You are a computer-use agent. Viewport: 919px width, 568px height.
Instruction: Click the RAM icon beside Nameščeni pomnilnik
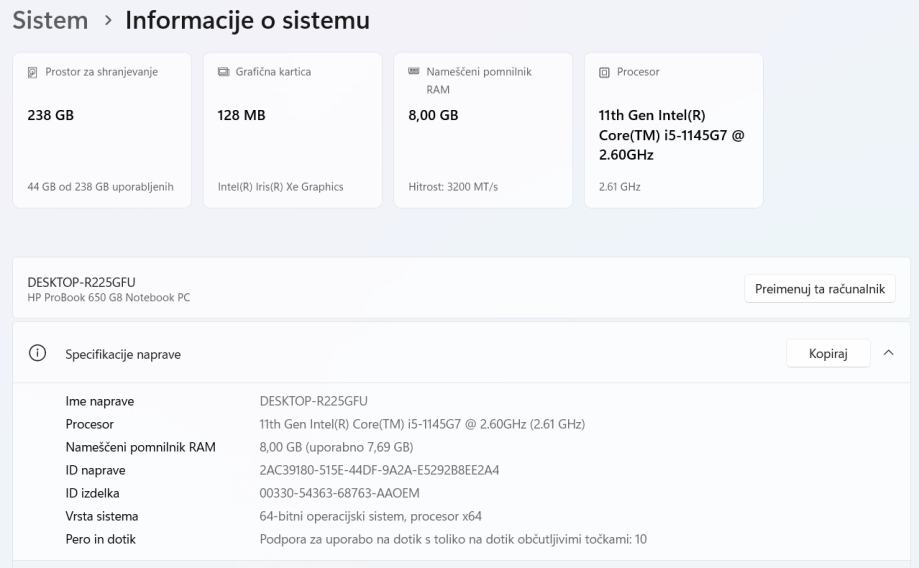414,72
